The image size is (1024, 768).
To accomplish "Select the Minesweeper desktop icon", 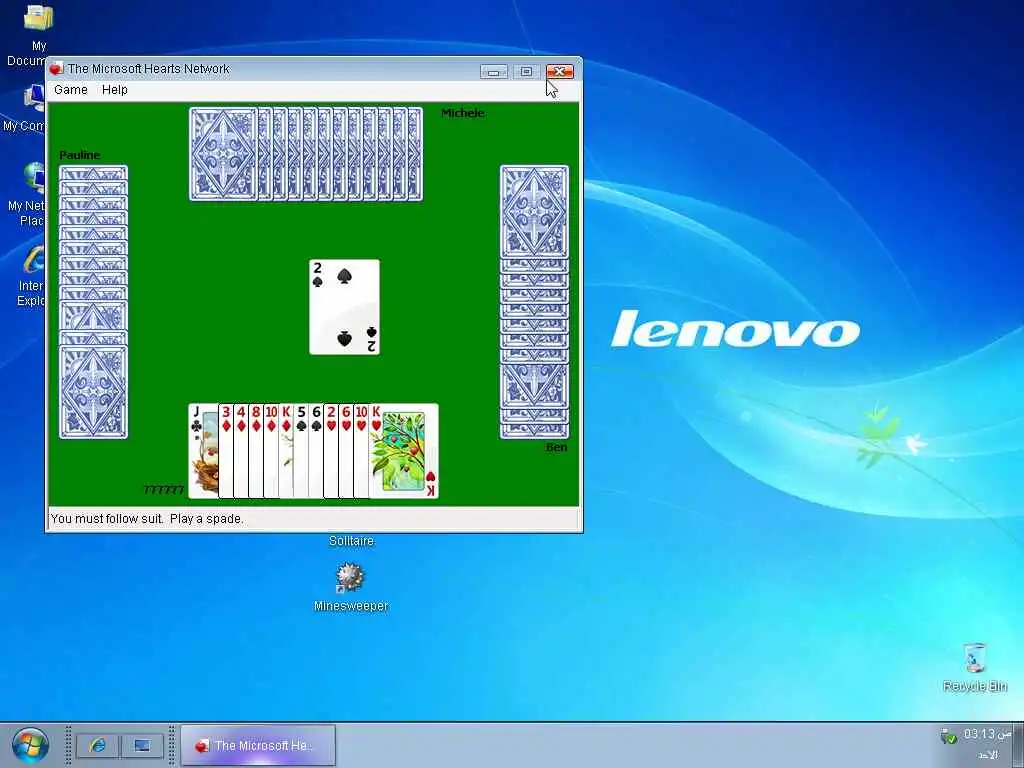I will pyautogui.click(x=351, y=588).
